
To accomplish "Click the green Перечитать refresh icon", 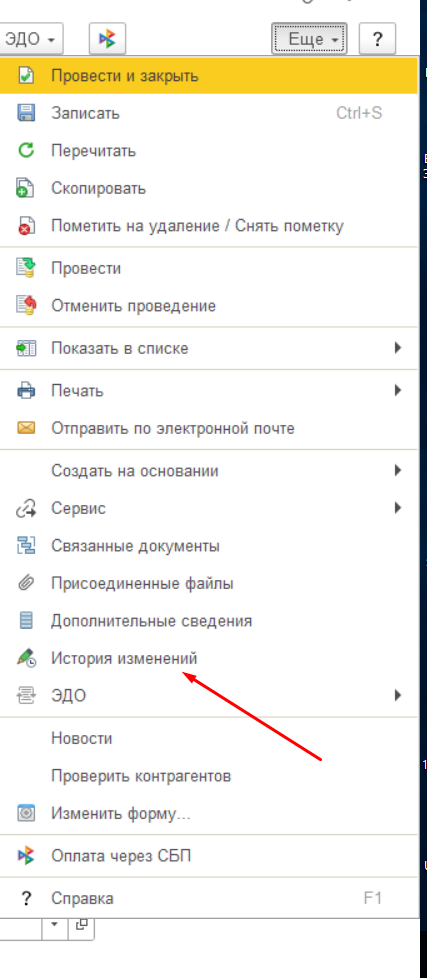I will 26,151.
